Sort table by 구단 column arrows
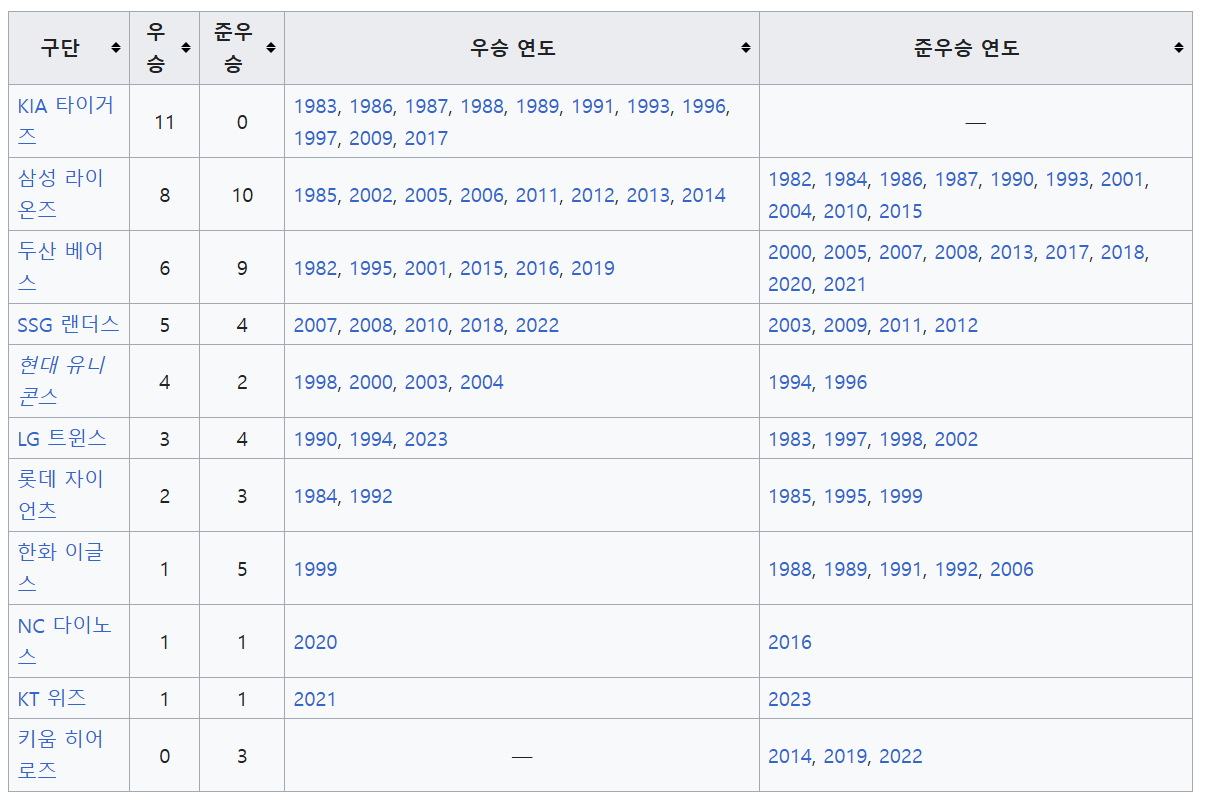This screenshot has width=1205, height=803. click(x=116, y=48)
